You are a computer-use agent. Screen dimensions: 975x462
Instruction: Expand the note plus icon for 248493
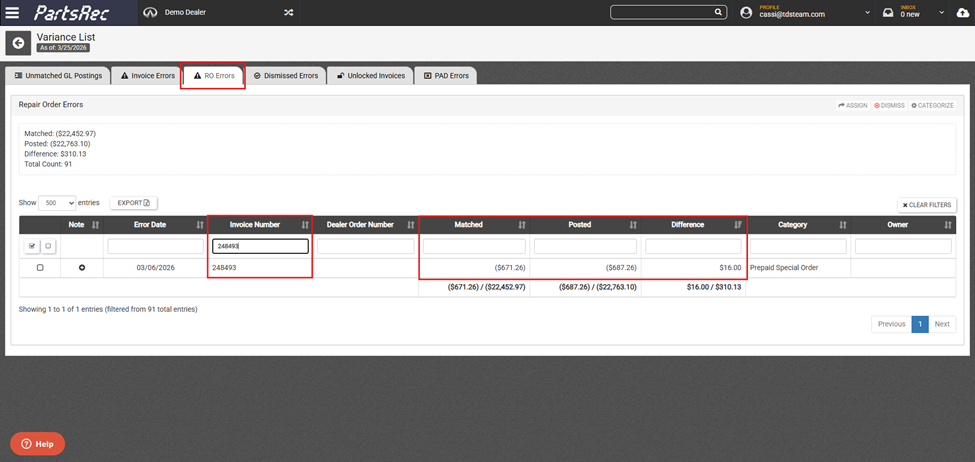point(81,267)
